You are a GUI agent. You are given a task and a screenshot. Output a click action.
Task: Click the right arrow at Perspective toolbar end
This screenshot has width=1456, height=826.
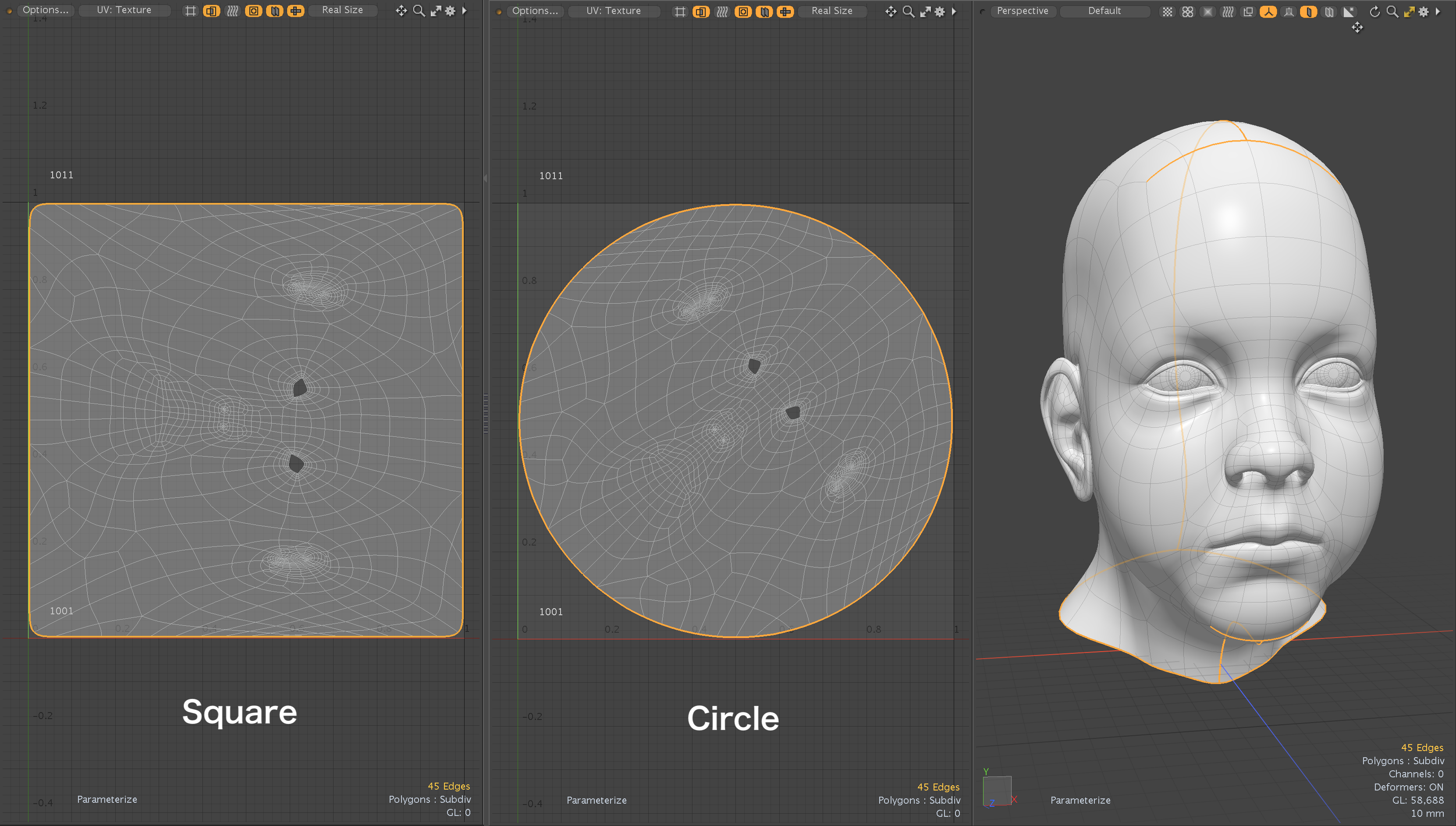[1438, 11]
